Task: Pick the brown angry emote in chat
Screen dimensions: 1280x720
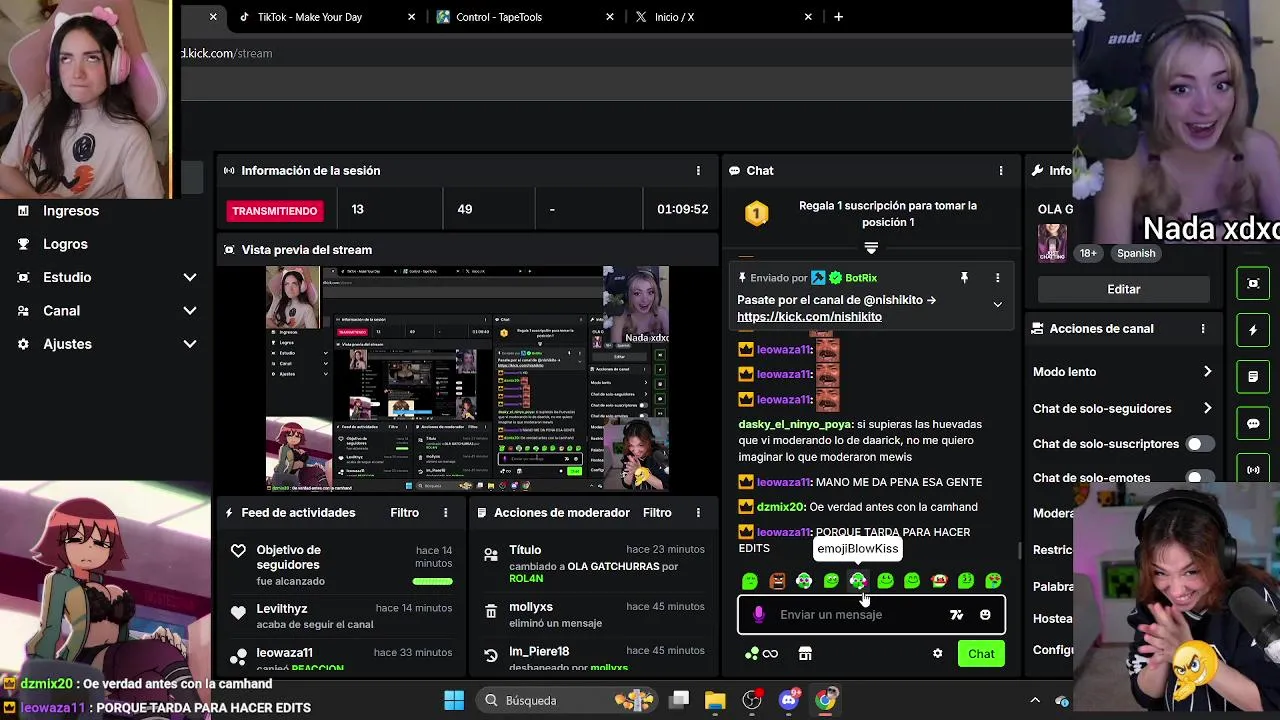Action: [777, 581]
